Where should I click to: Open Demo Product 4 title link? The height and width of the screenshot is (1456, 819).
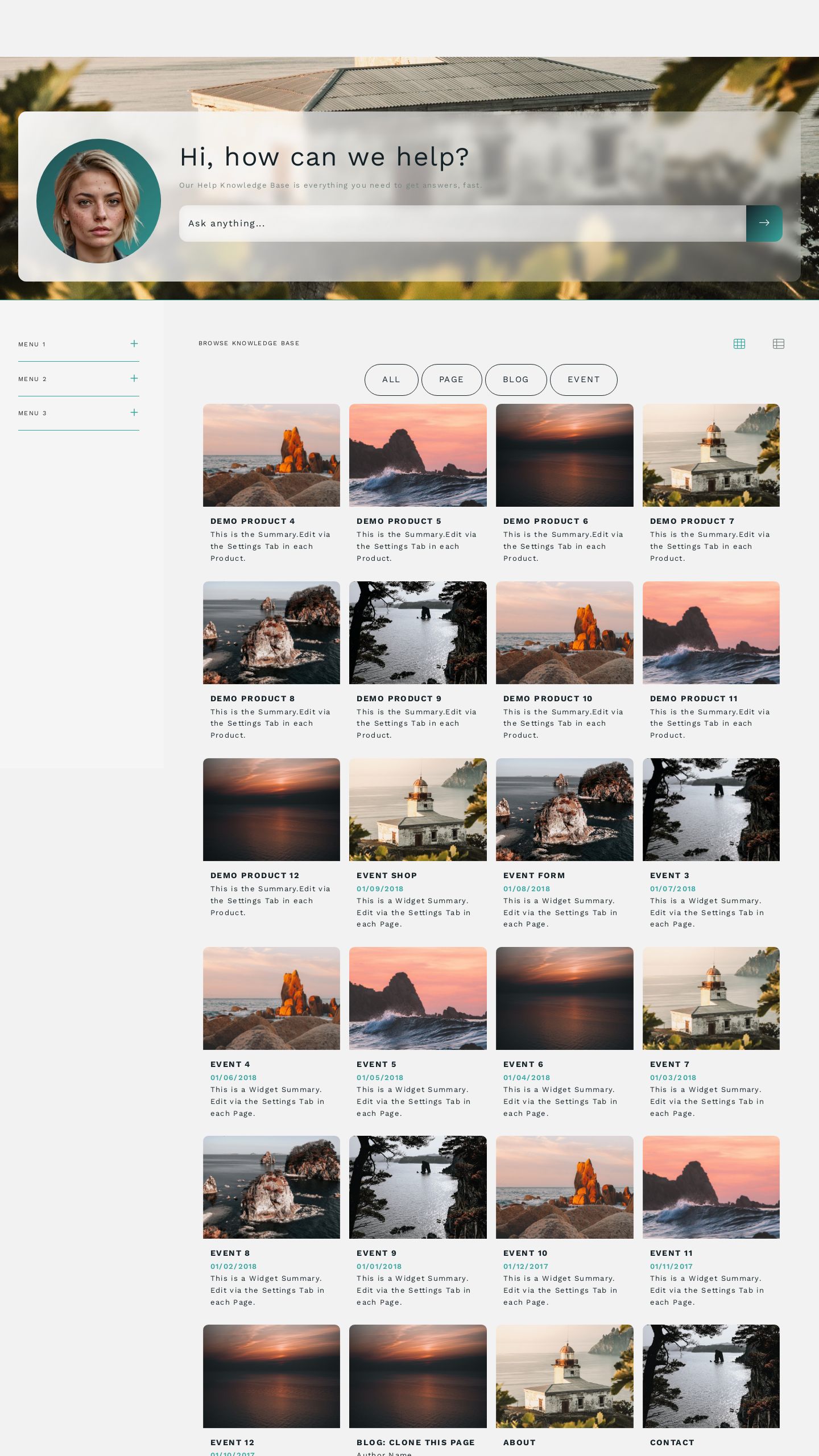253,521
